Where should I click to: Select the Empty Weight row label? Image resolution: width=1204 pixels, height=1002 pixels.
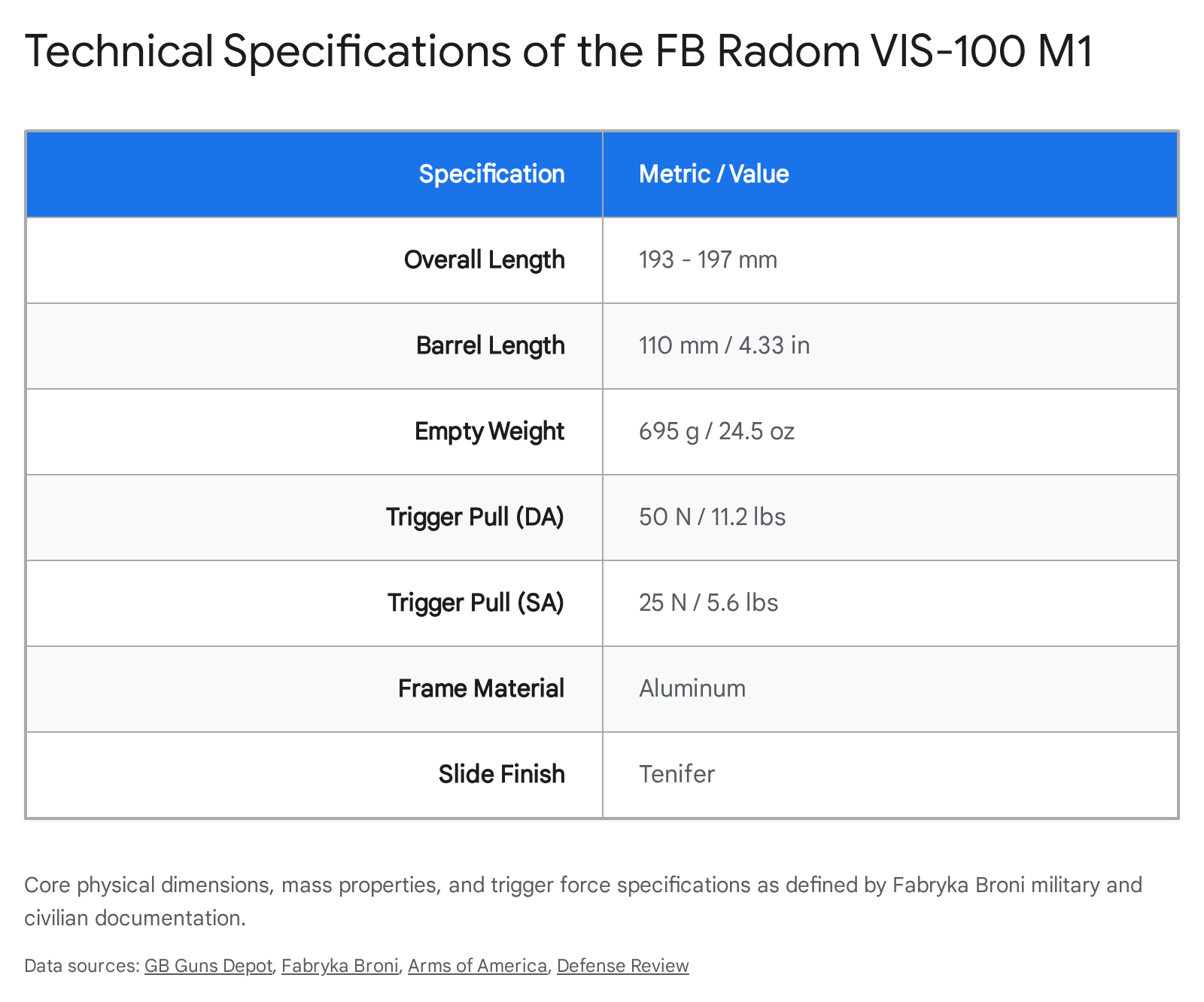click(x=489, y=432)
